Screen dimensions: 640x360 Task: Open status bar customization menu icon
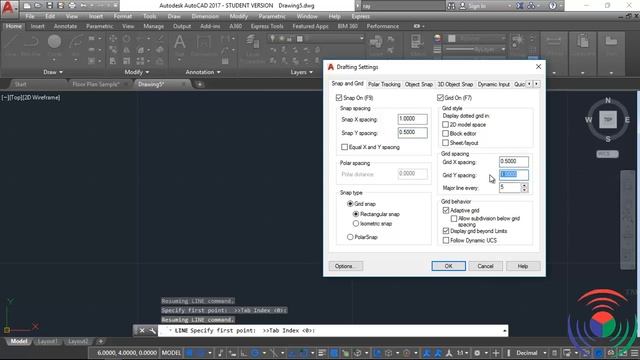(x=635, y=353)
